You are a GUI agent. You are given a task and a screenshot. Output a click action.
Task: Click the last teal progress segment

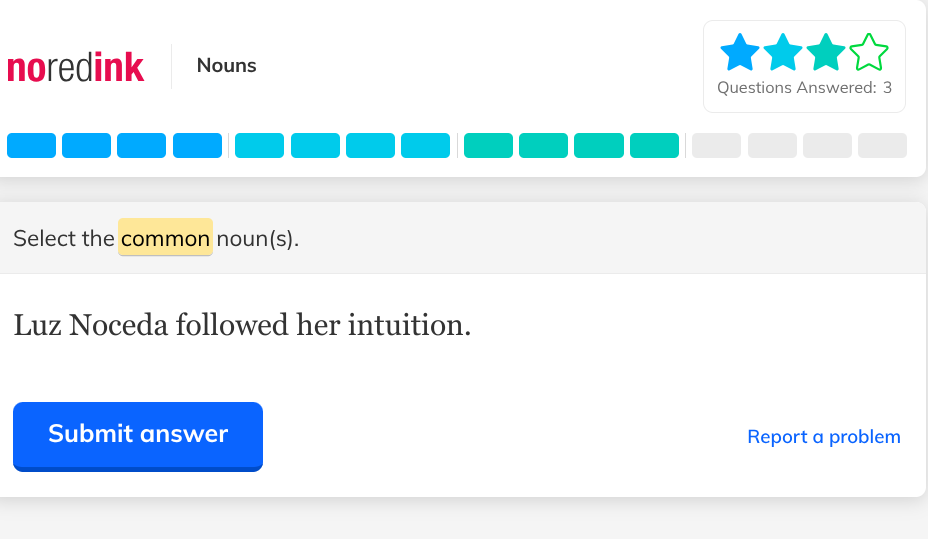(x=654, y=146)
